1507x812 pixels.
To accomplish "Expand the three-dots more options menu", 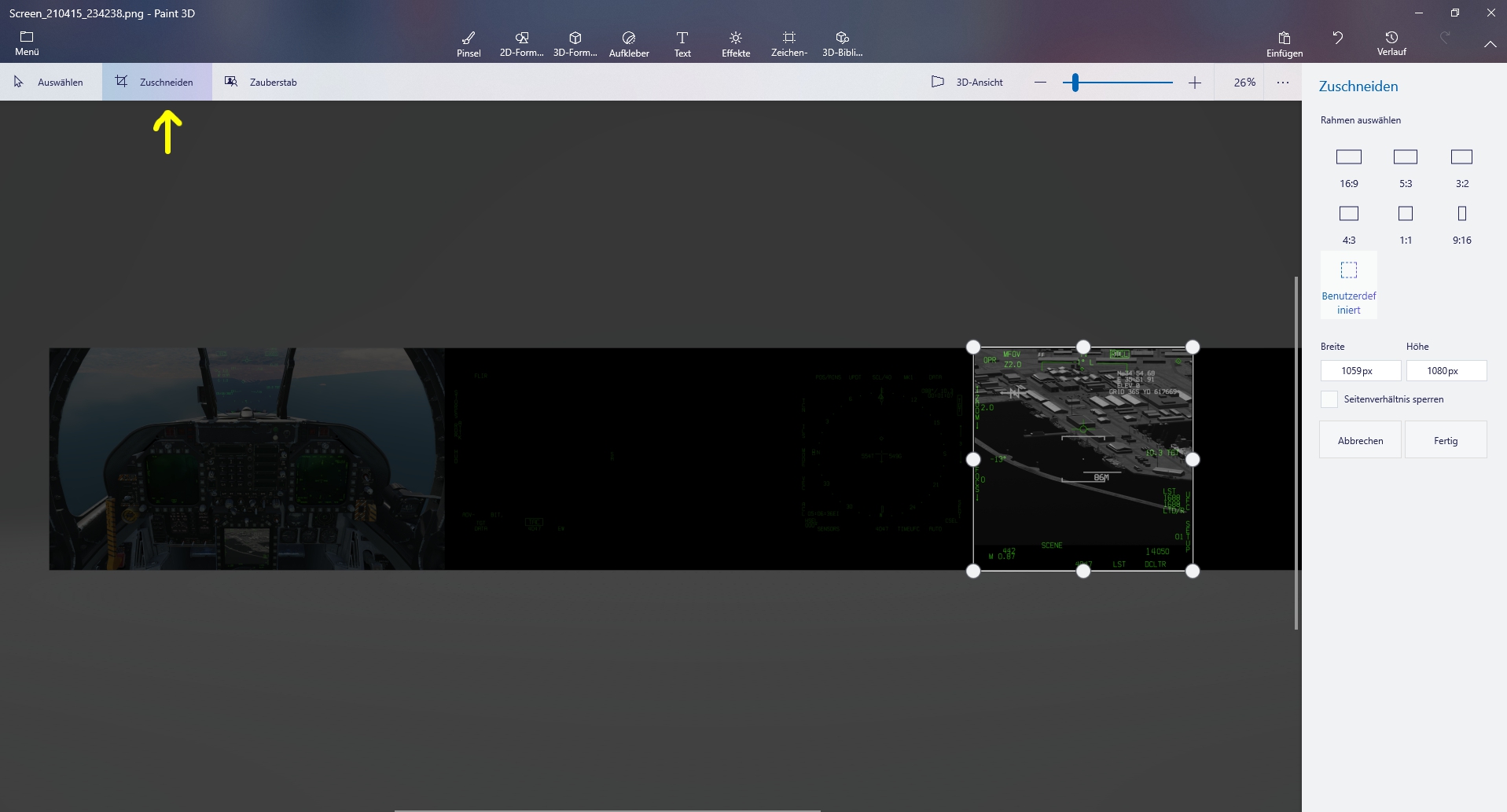I will (1283, 82).
